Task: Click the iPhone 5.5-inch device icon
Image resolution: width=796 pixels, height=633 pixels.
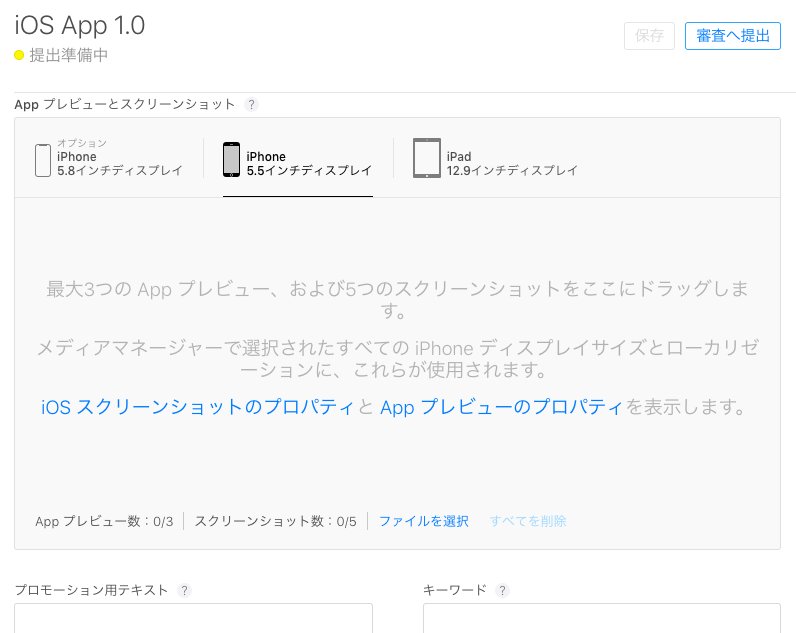Action: click(x=231, y=159)
